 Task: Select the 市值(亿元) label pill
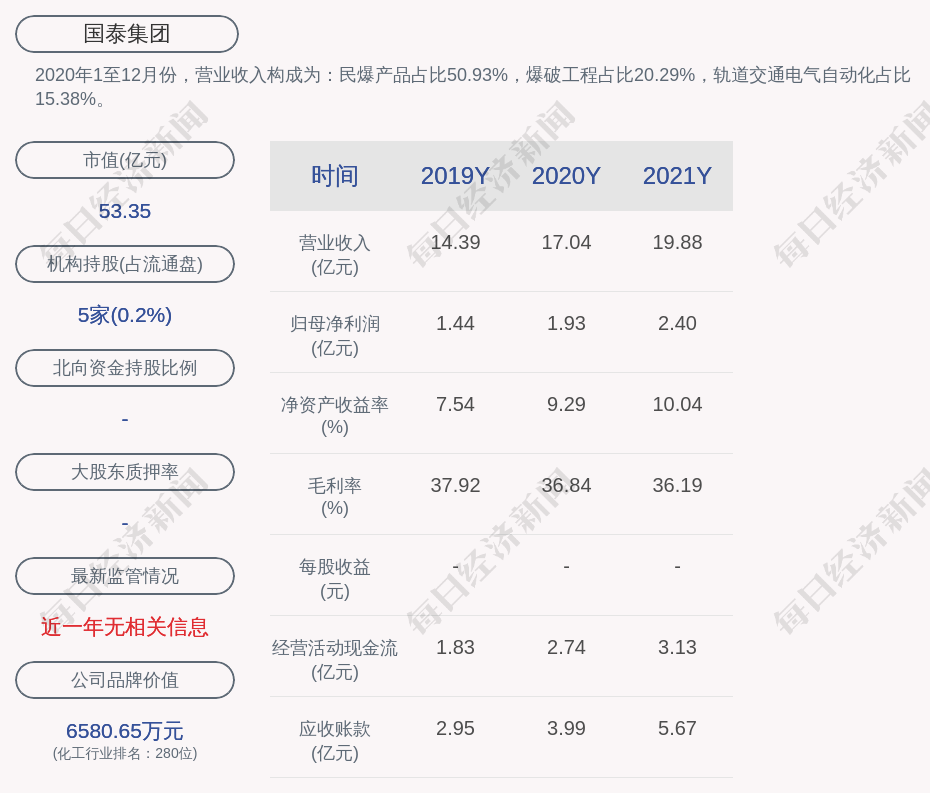(x=125, y=160)
